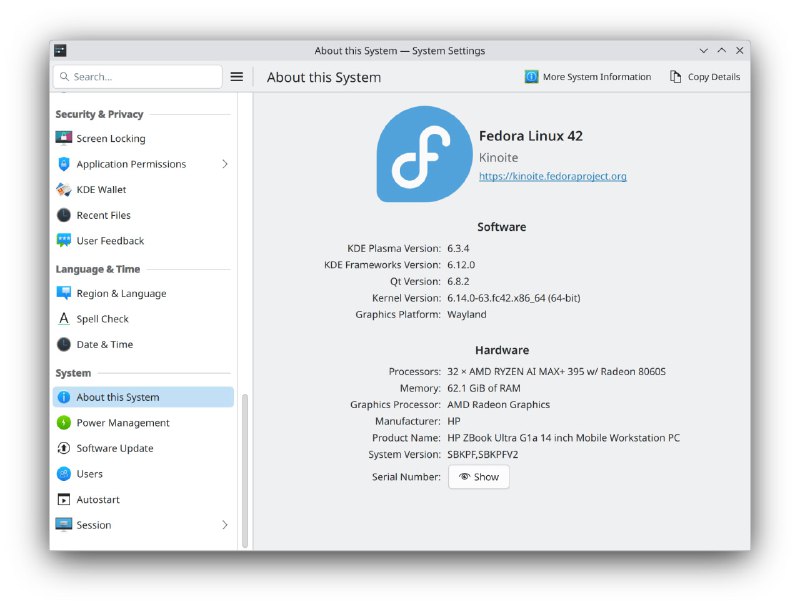This screenshot has height=609, width=800.
Task: Click the Session monitor icon
Action: point(64,525)
